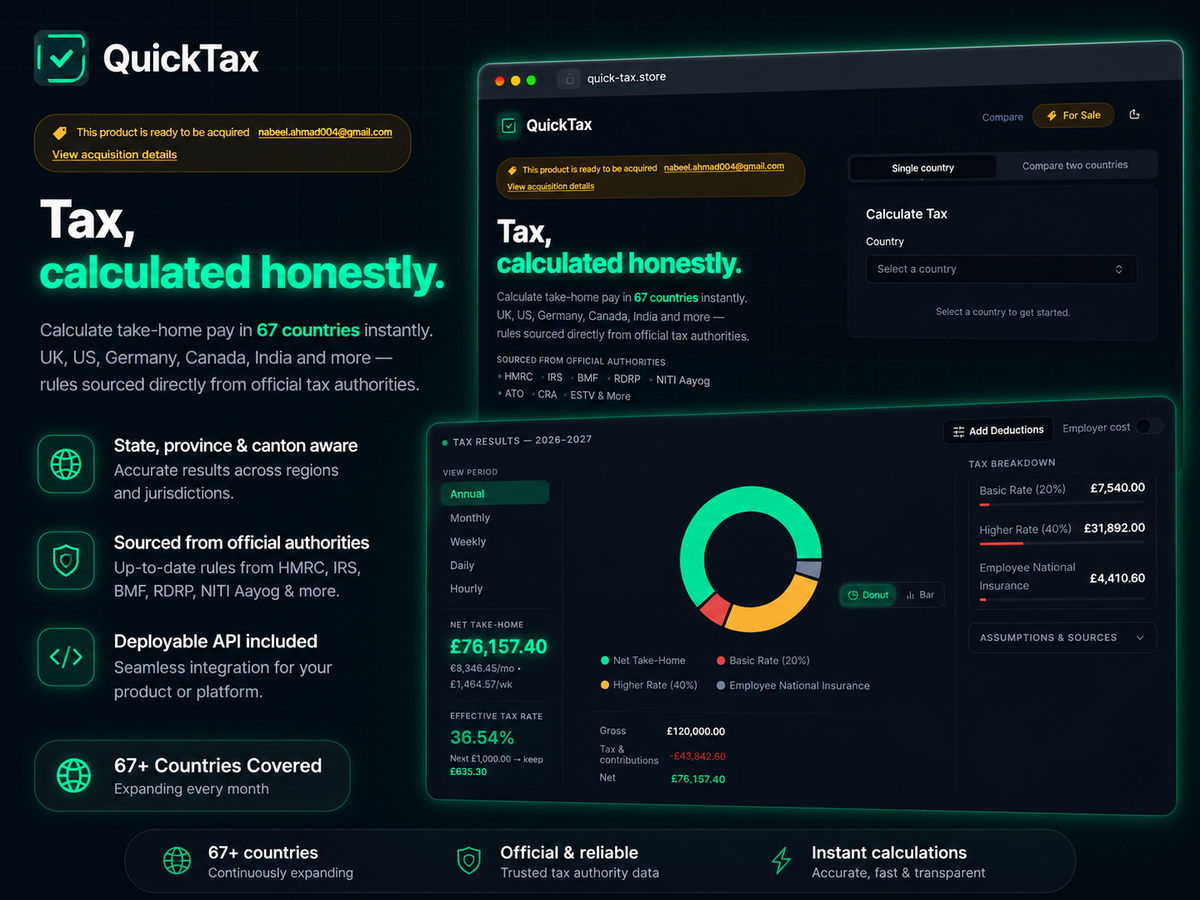Switch chart to Bar view

[x=920, y=595]
